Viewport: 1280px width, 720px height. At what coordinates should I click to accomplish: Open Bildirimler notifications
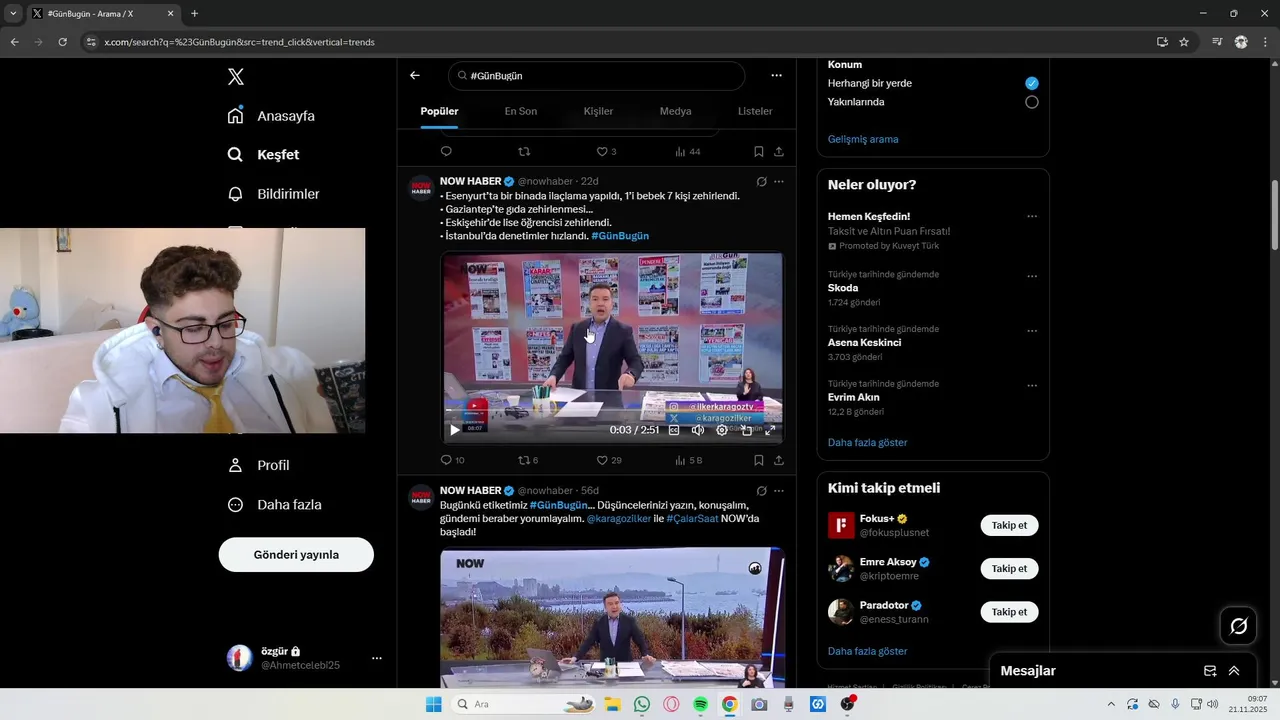point(273,194)
